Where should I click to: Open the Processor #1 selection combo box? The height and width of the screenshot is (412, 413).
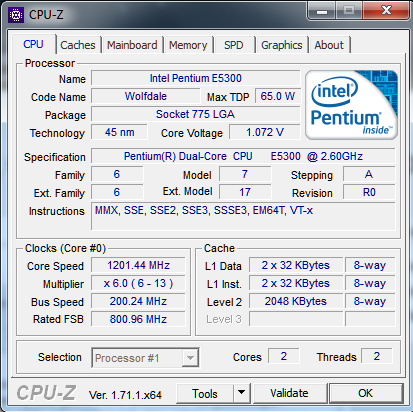click(x=145, y=358)
